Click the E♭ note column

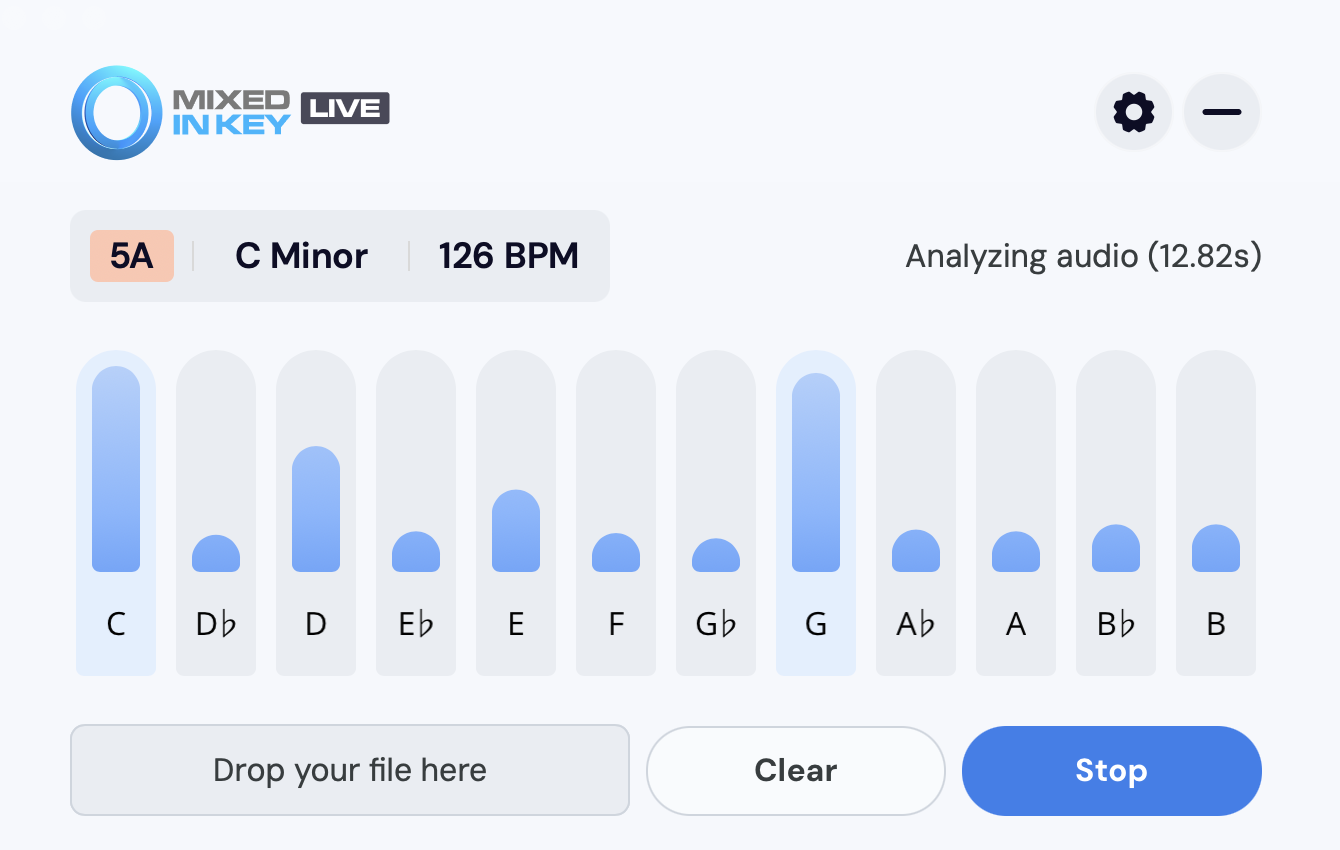point(416,512)
